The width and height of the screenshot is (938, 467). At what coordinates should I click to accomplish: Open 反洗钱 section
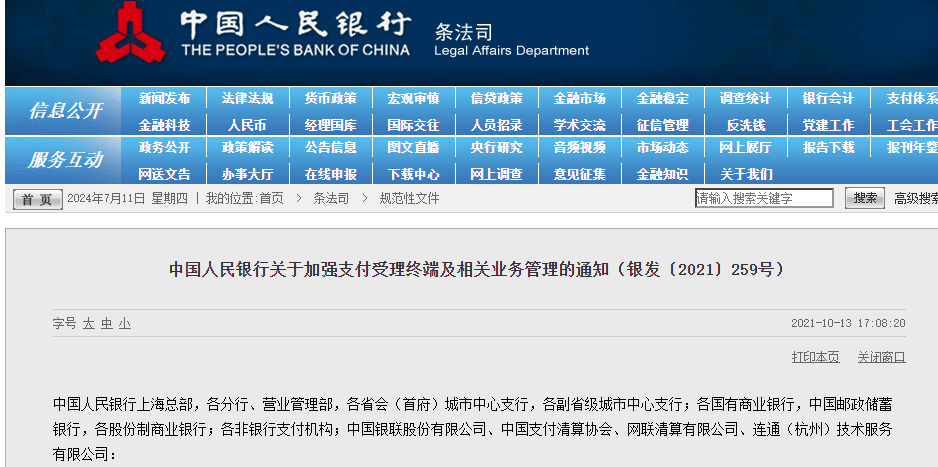[x=745, y=125]
